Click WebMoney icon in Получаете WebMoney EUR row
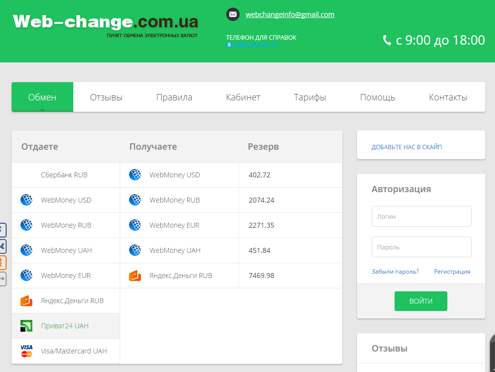The height and width of the screenshot is (372, 495). tap(135, 225)
